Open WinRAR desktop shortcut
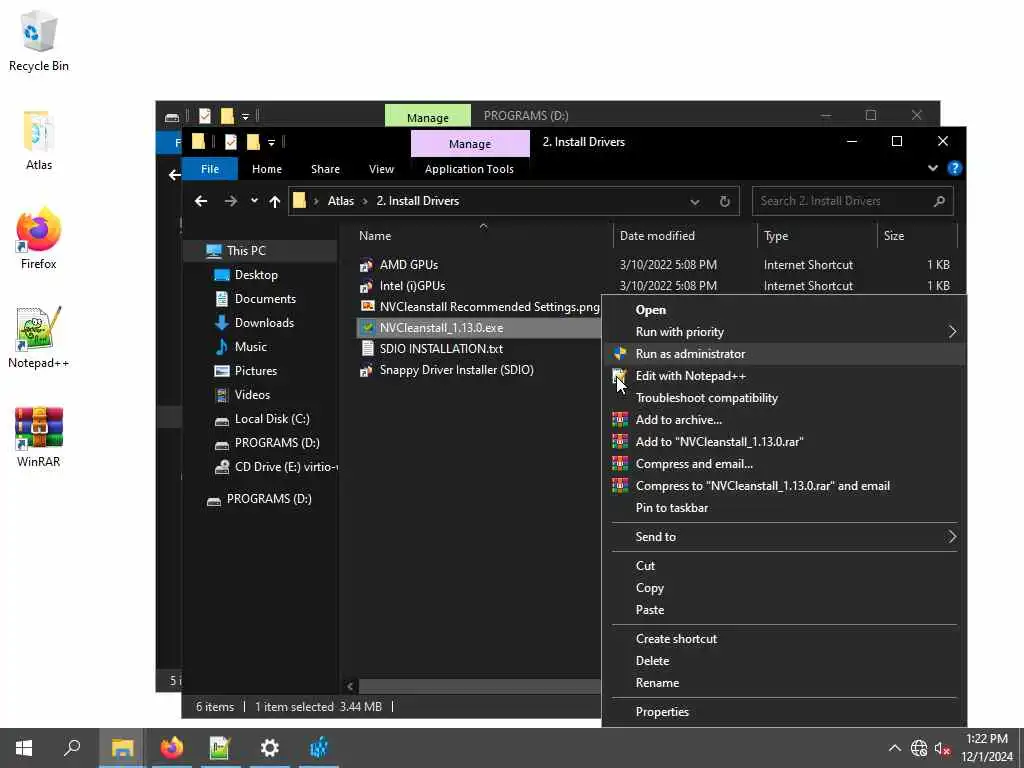This screenshot has height=768, width=1024. click(x=39, y=436)
